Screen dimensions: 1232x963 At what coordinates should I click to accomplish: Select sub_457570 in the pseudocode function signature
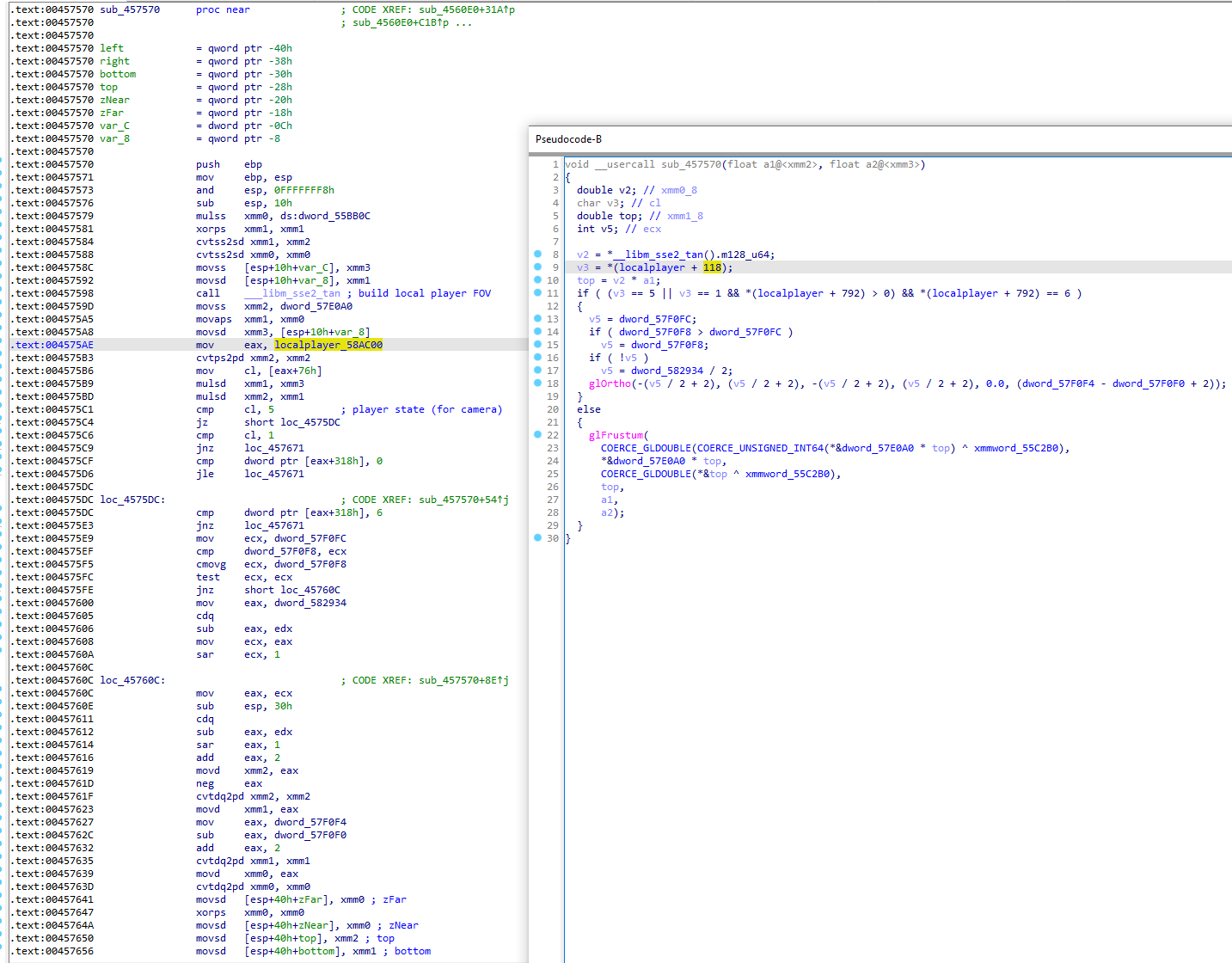click(692, 164)
